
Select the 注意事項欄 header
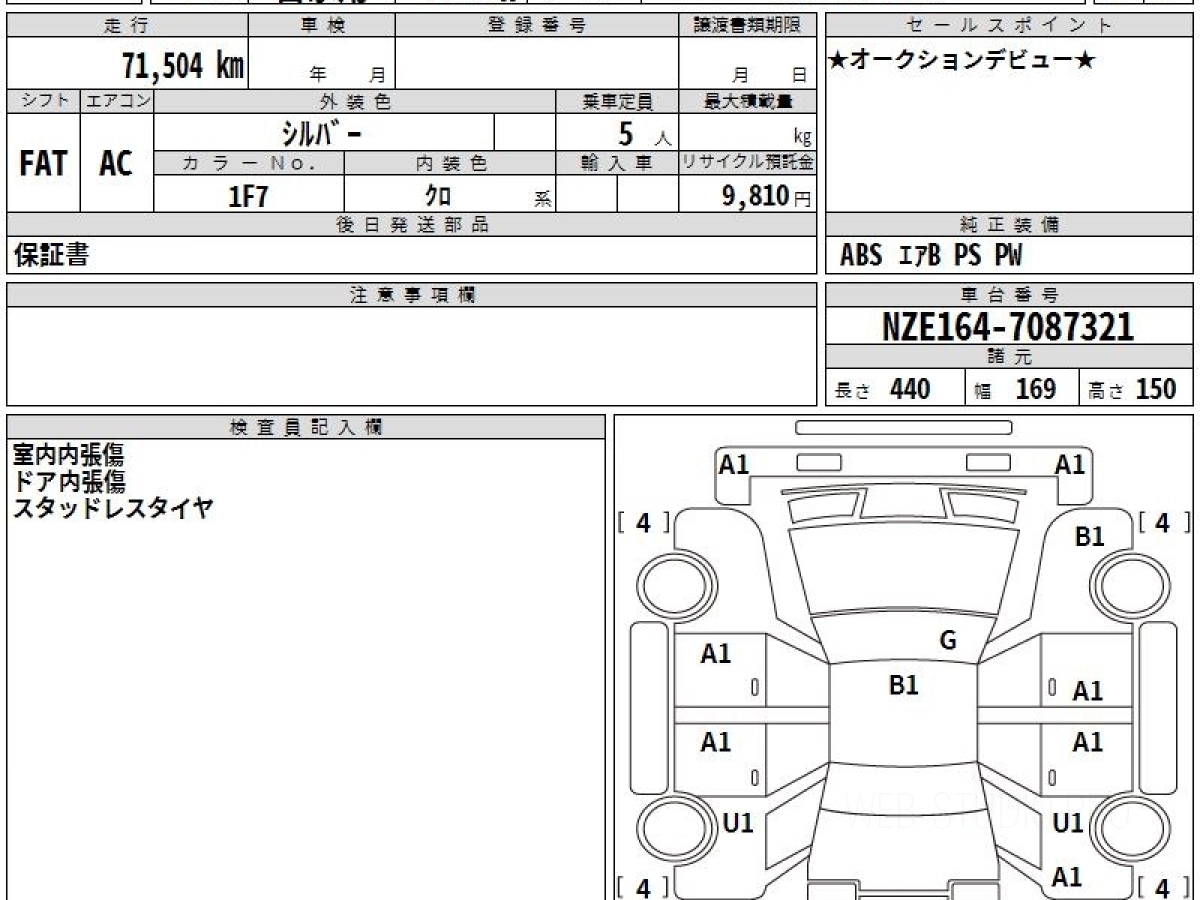point(412,295)
